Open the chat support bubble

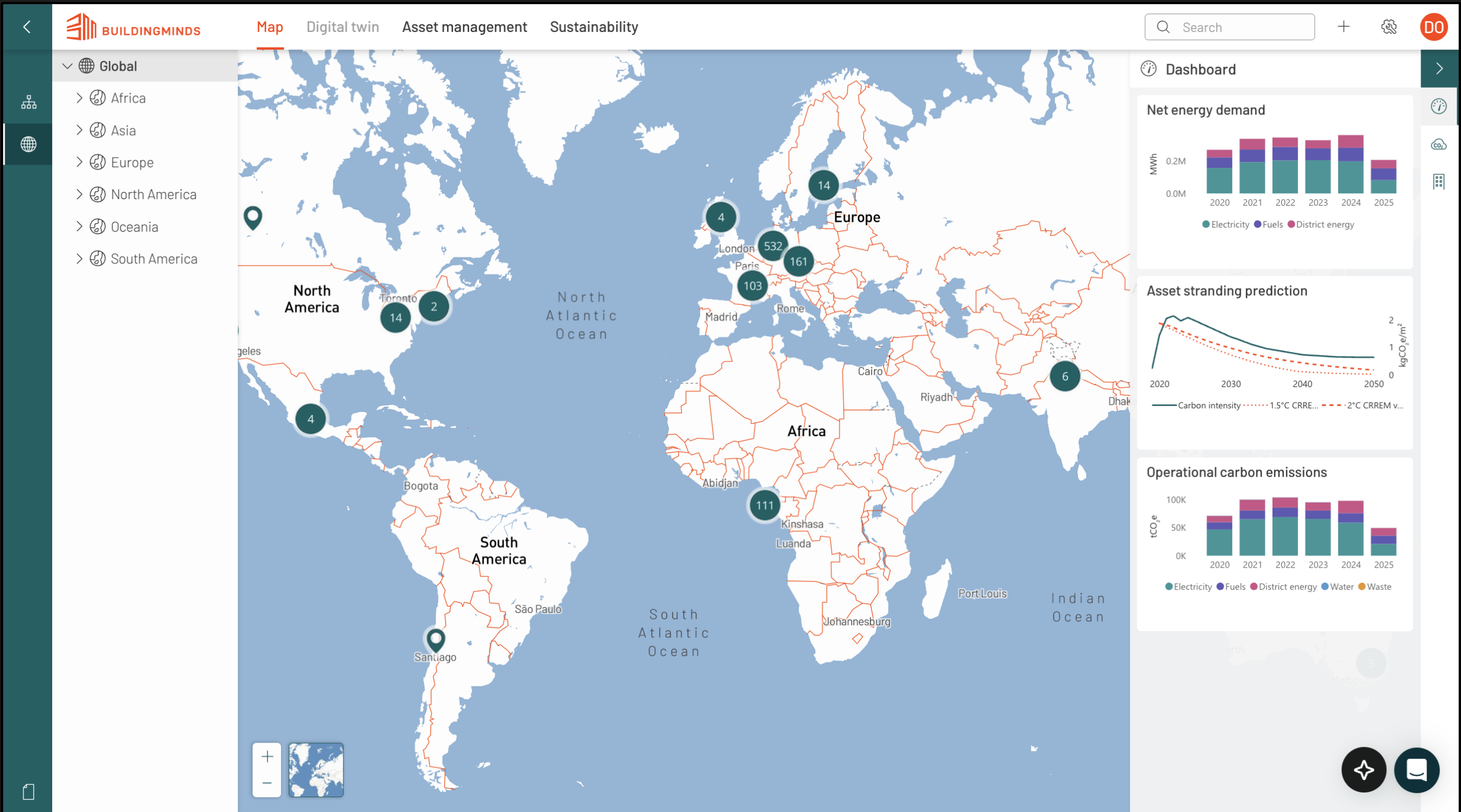click(1417, 770)
